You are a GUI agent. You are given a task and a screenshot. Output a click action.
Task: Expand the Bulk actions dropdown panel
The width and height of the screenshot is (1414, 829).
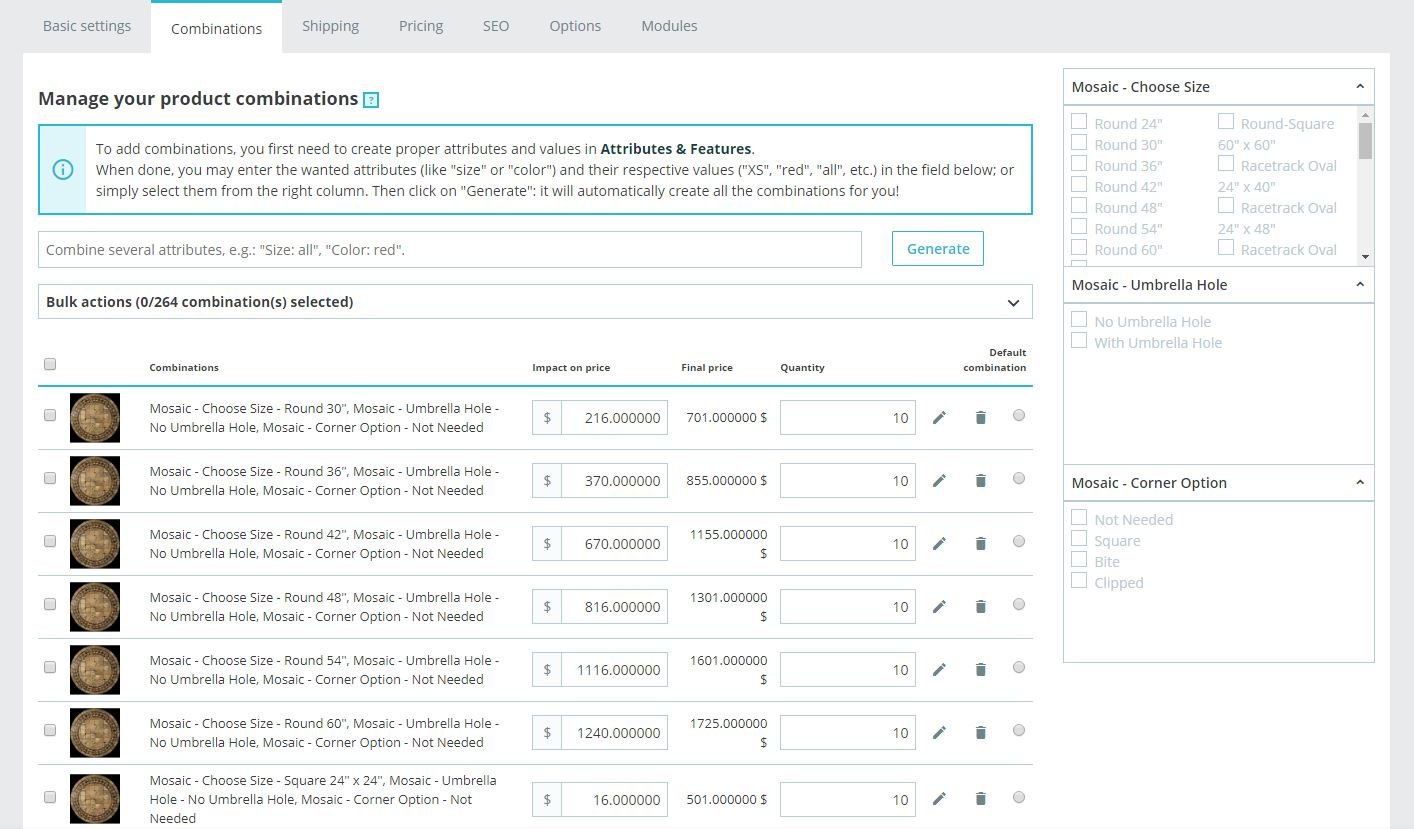point(1013,302)
